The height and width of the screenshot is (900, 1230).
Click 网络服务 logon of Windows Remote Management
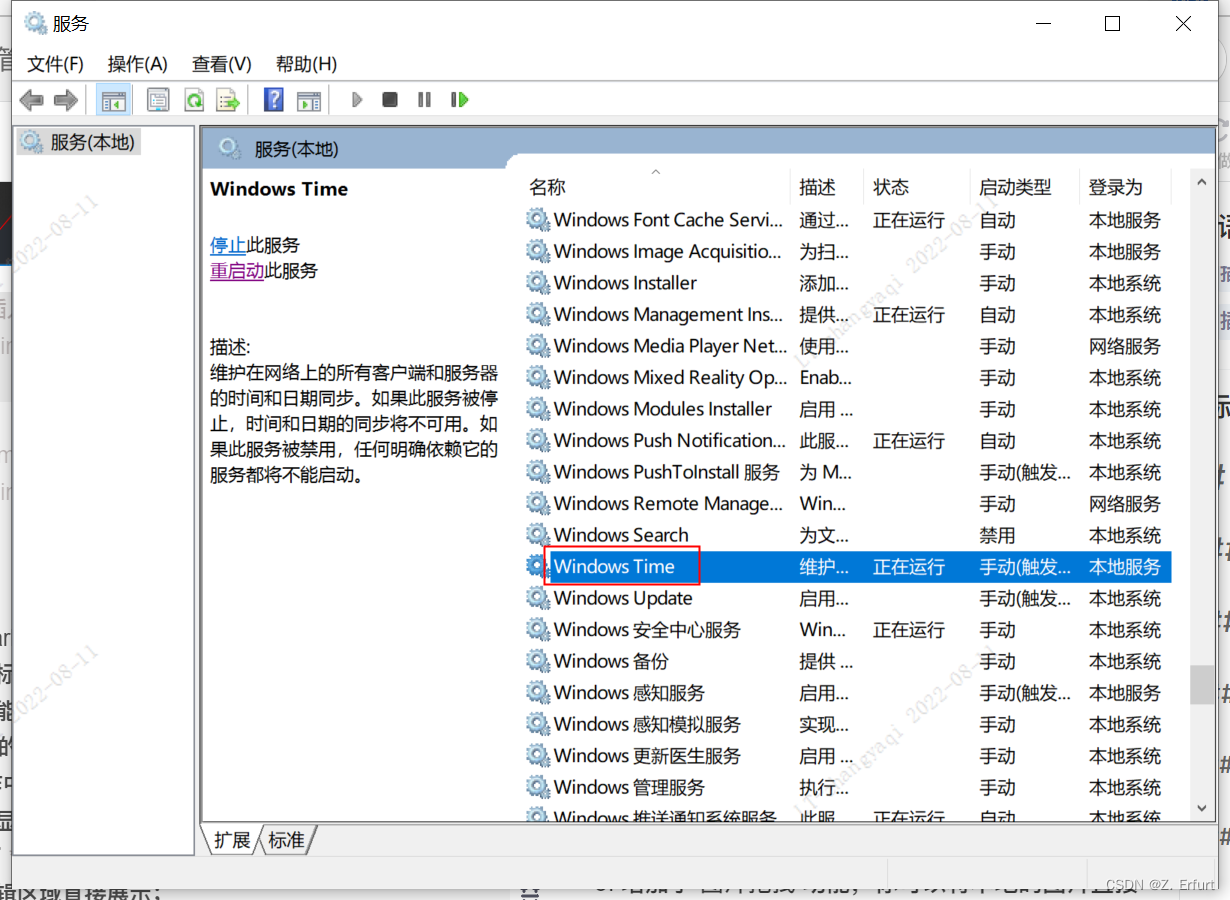point(1125,504)
